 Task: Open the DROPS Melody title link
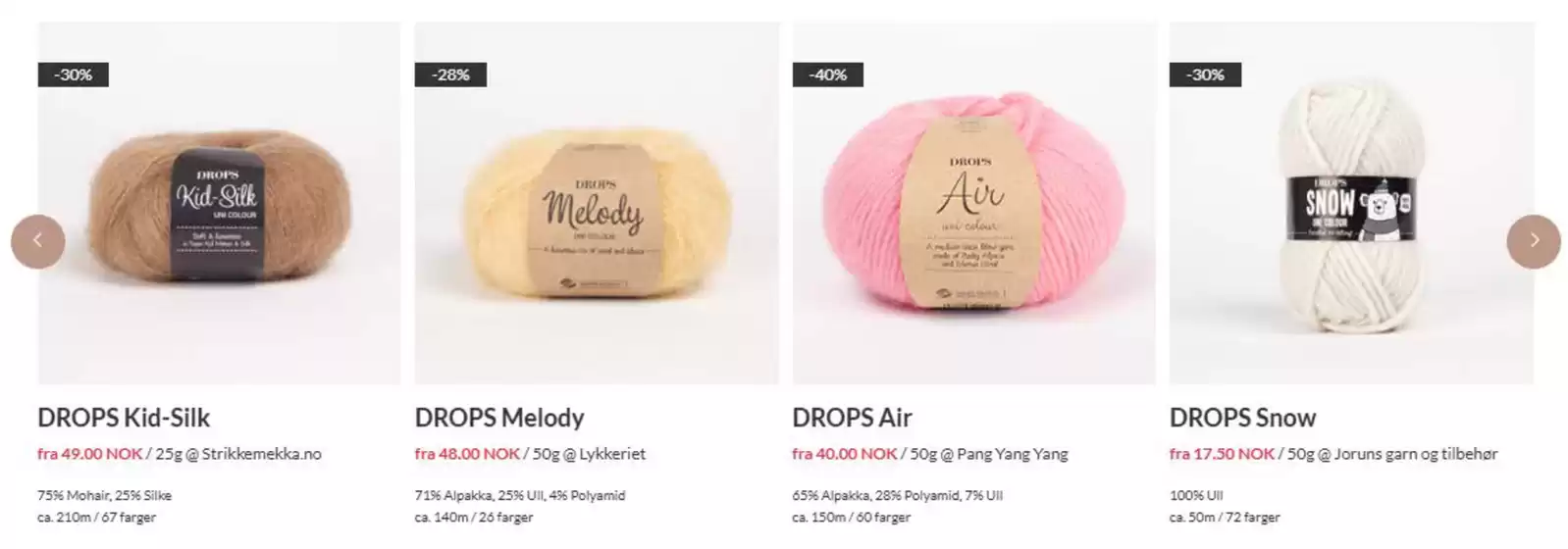click(499, 418)
